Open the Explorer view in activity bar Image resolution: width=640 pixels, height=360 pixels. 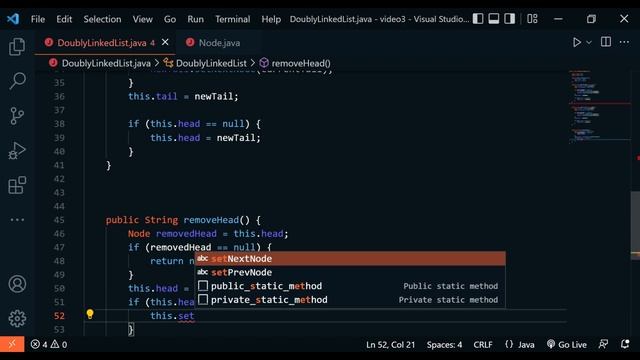tap(17, 47)
